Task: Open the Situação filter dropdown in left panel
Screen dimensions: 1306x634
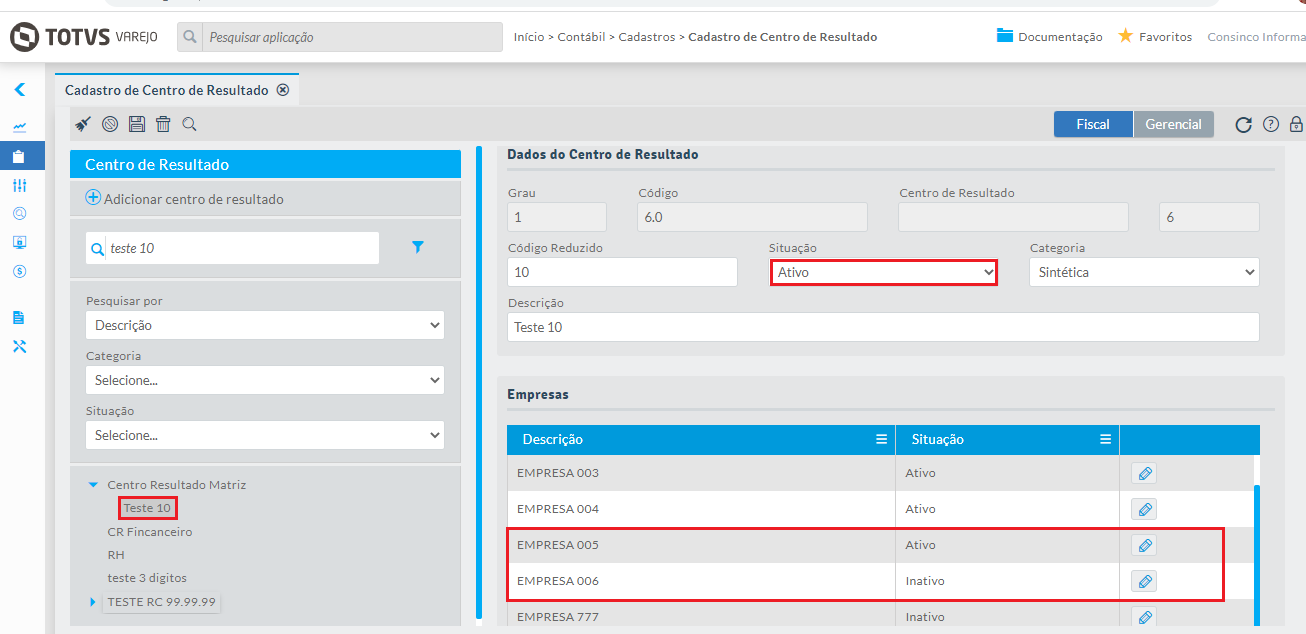Action: coord(265,435)
